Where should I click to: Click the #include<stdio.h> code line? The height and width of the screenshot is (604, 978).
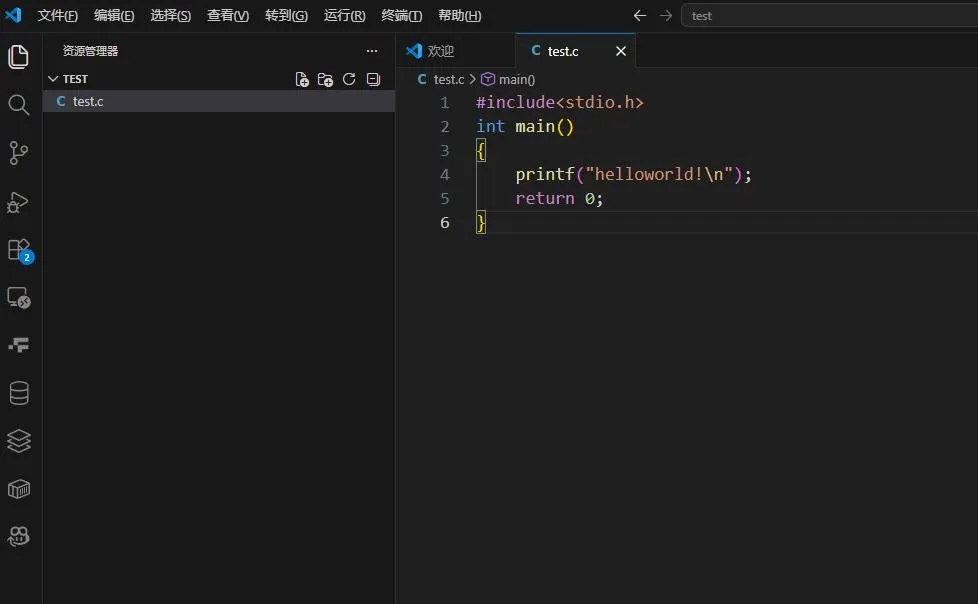559,102
